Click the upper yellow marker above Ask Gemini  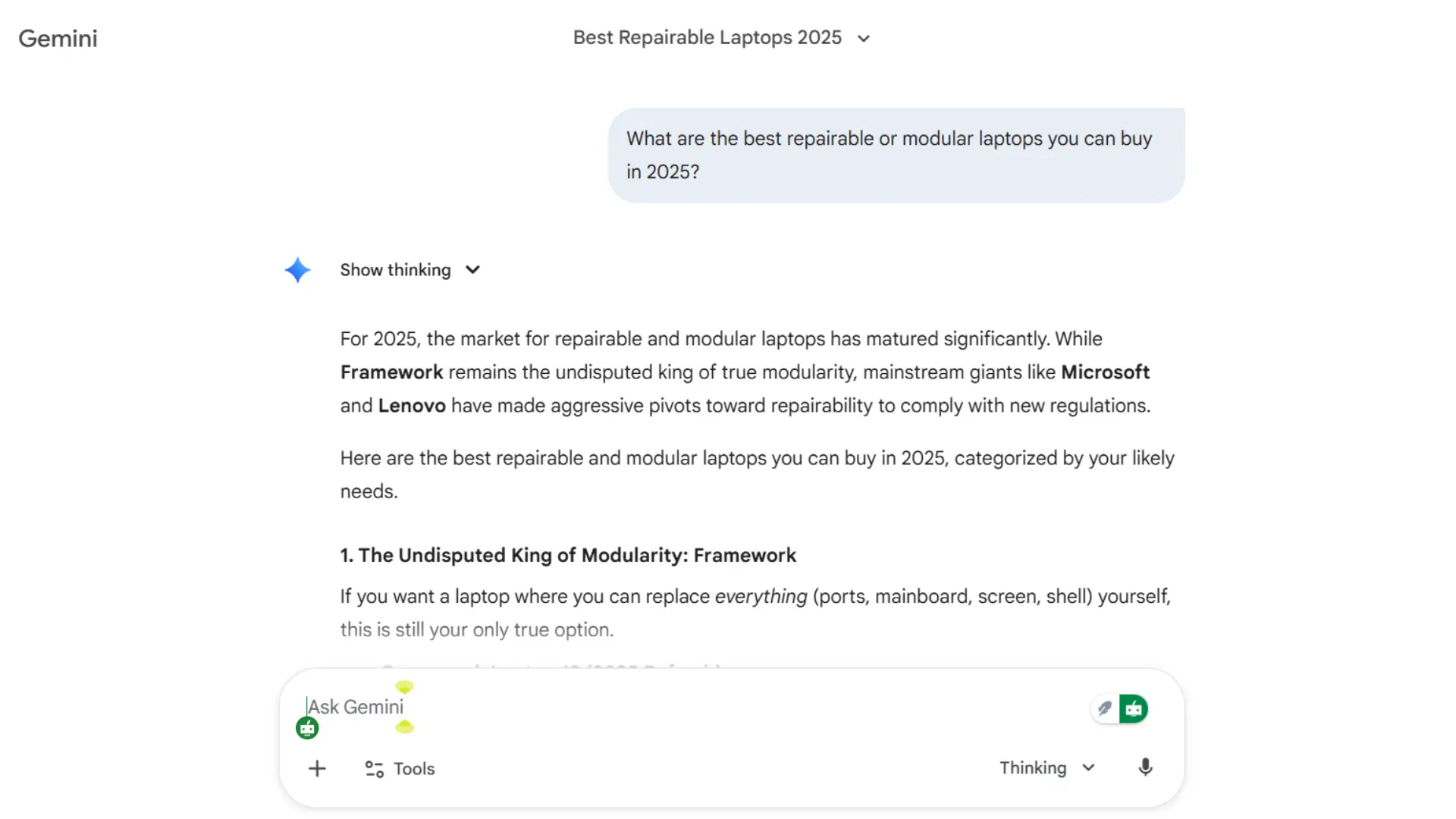coord(405,687)
